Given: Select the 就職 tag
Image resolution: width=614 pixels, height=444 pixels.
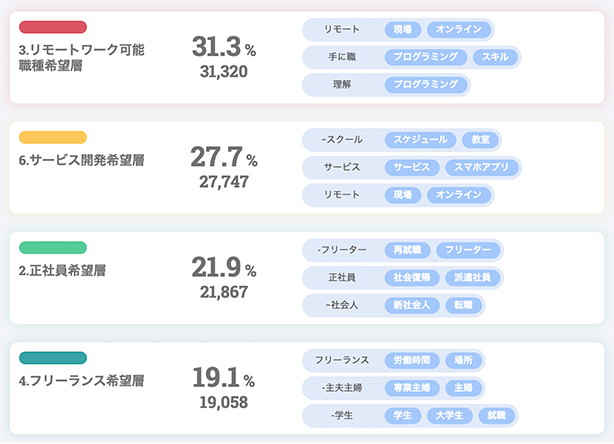Looking at the screenshot, I should point(497,415).
